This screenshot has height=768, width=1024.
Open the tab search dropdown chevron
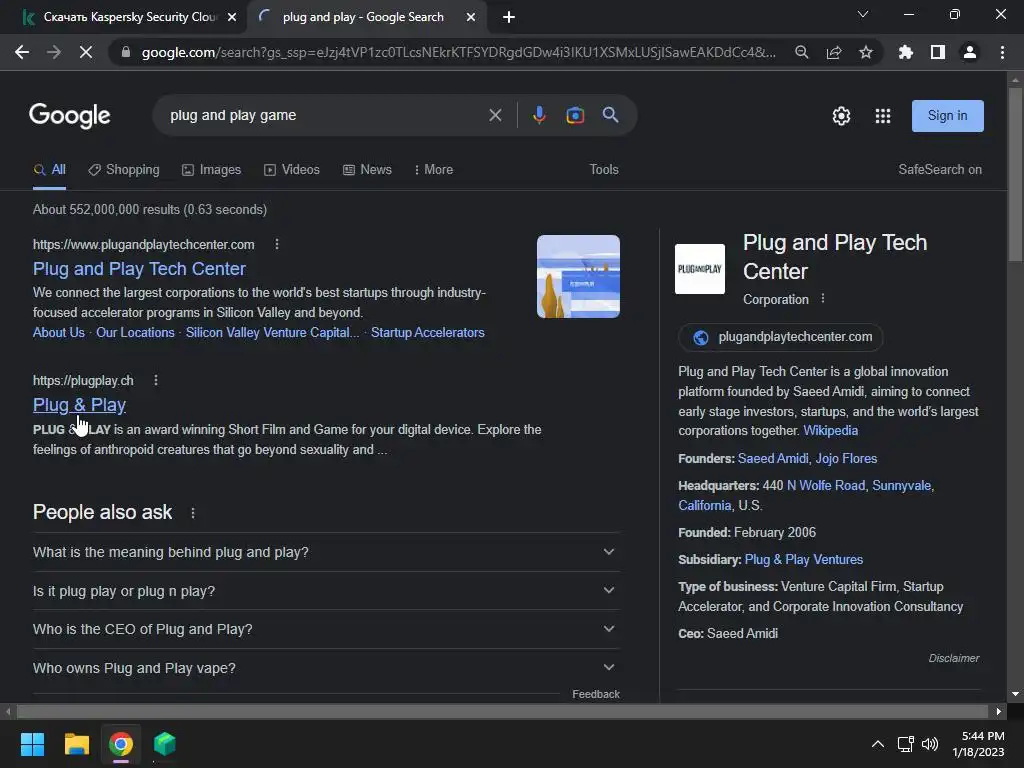[x=863, y=14]
